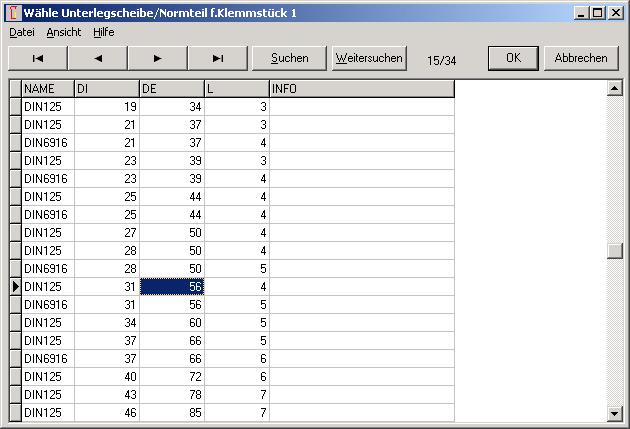Click the DE column header

[171, 89]
